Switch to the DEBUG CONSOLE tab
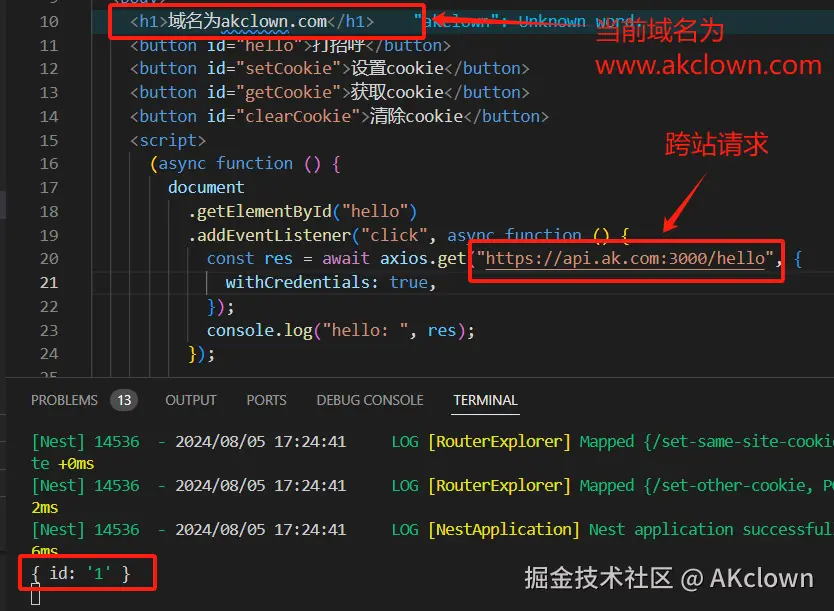 [x=370, y=400]
